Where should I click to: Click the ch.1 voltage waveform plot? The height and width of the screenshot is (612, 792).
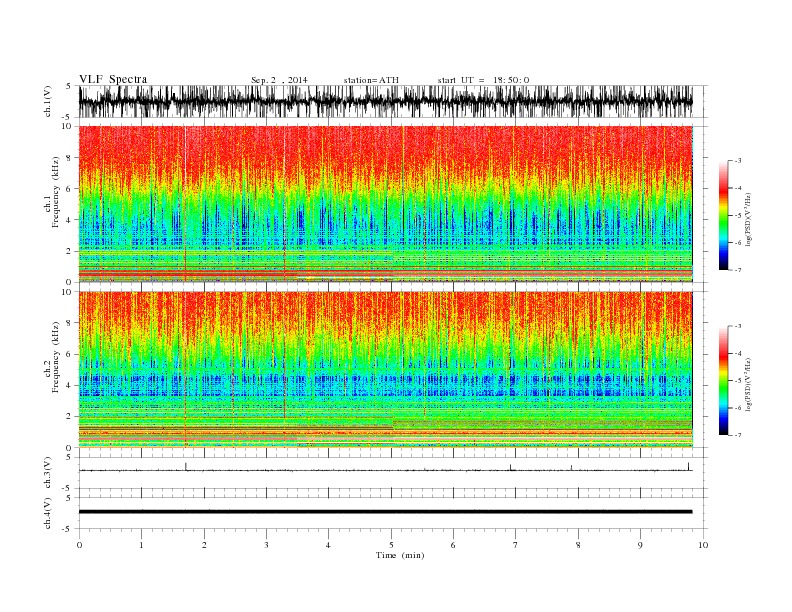point(385,101)
